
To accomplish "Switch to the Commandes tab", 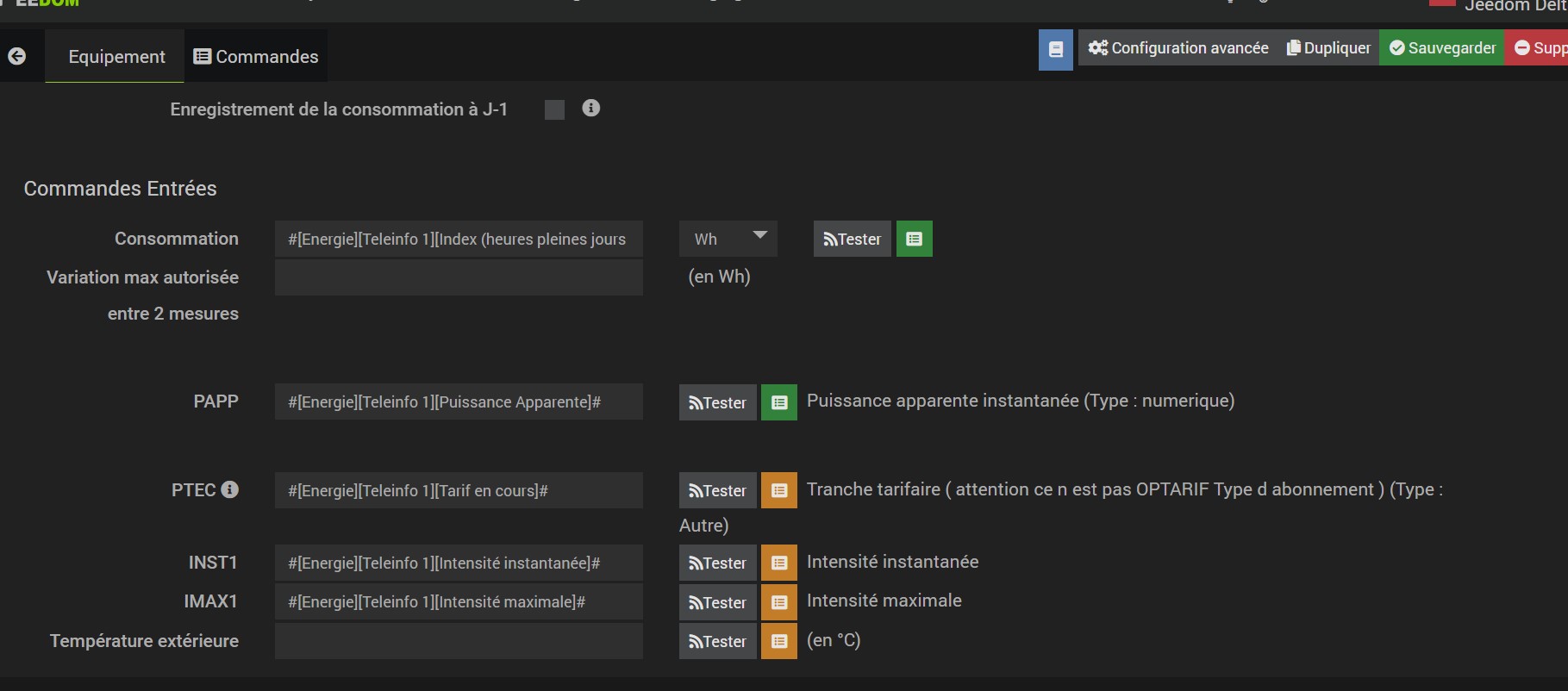I will 256,57.
